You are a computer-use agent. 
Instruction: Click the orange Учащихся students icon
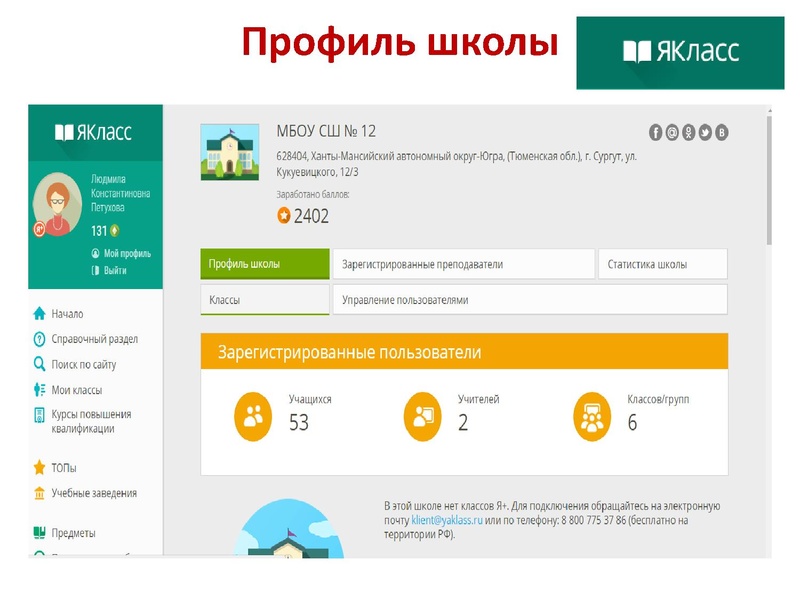click(x=253, y=415)
